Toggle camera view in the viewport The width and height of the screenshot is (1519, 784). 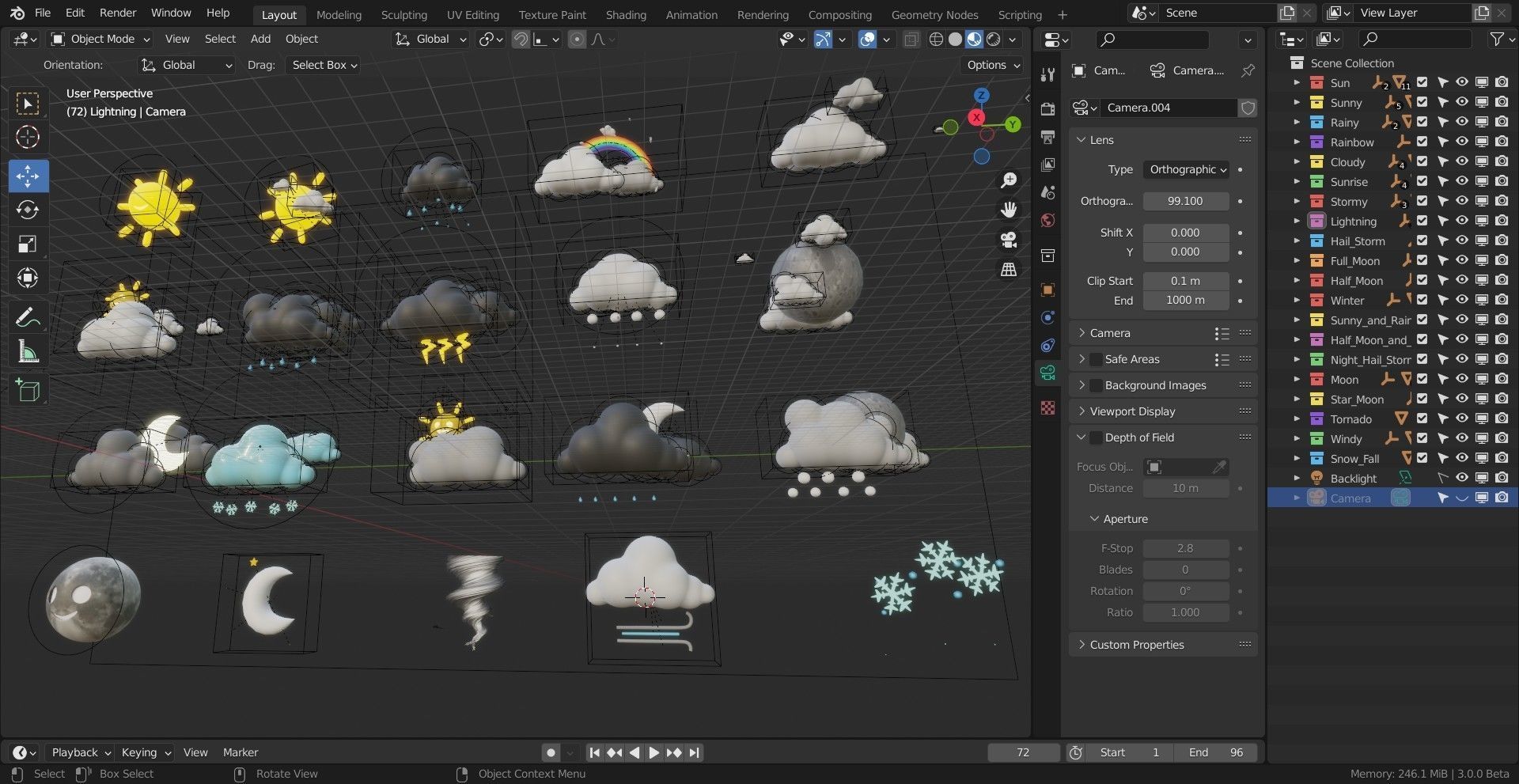[x=1009, y=240]
